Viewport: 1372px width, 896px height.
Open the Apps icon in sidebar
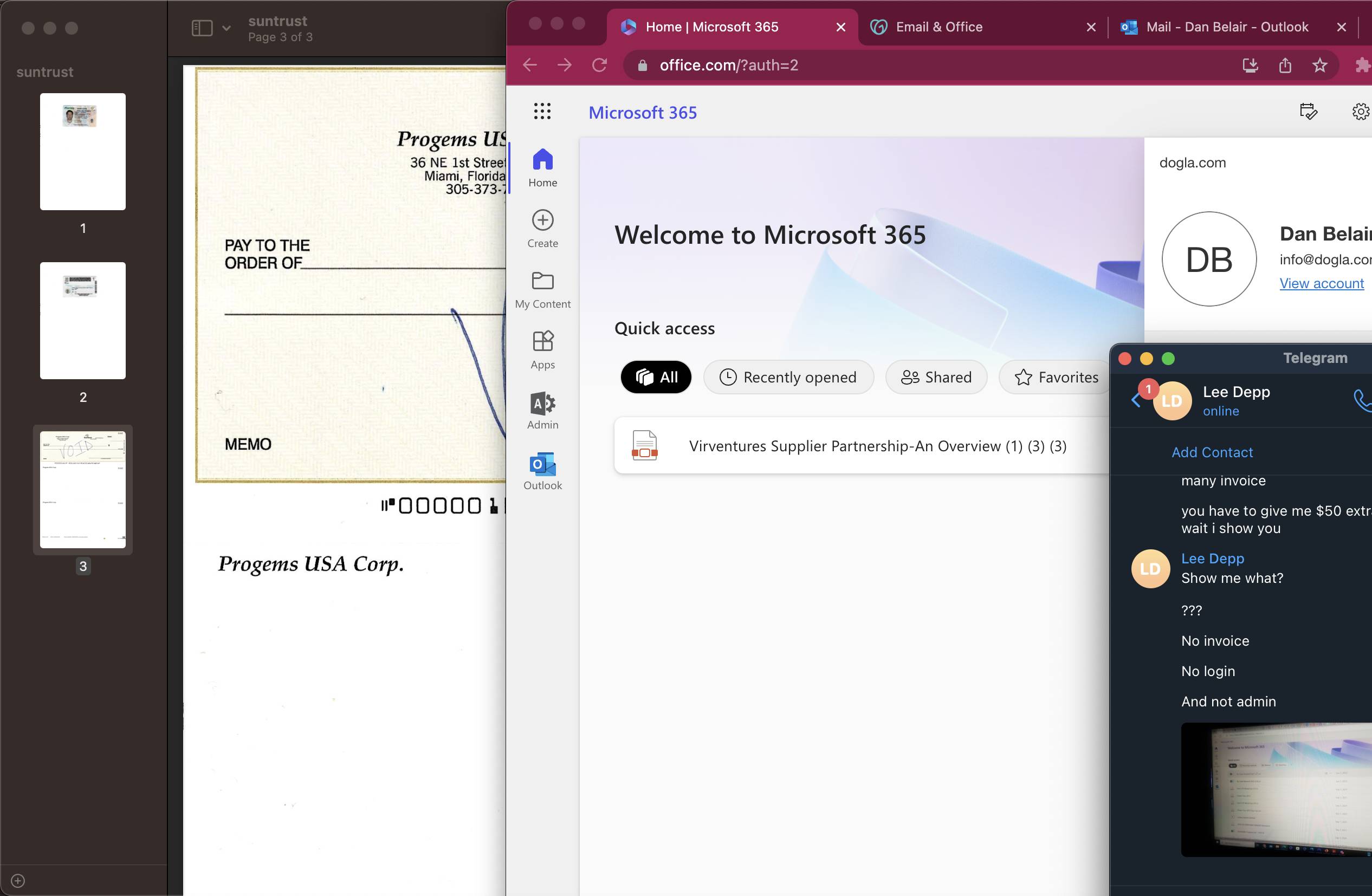point(542,341)
